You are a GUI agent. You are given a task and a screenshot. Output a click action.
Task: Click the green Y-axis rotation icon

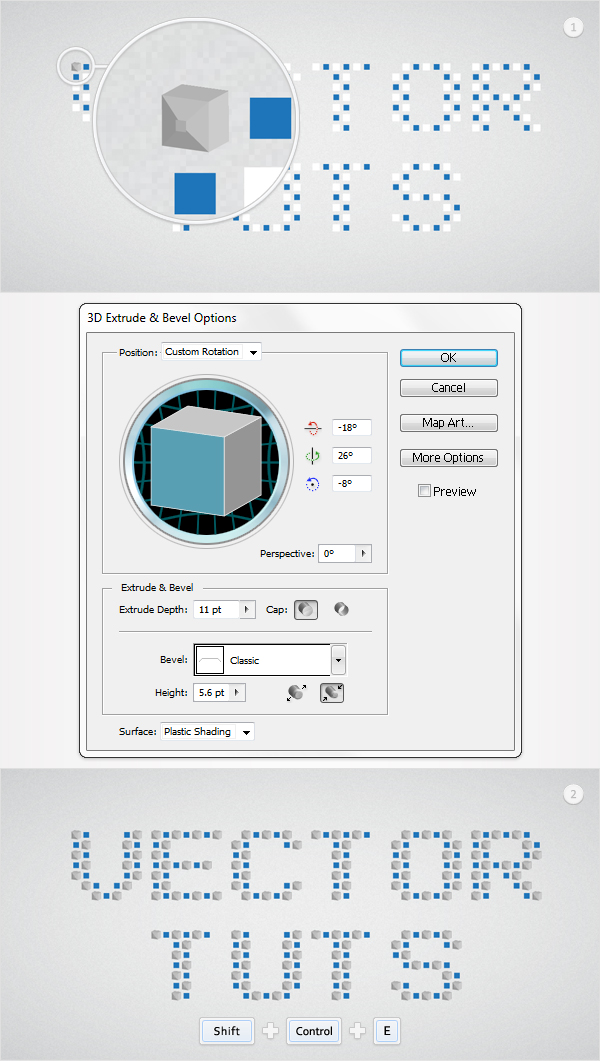[x=312, y=455]
